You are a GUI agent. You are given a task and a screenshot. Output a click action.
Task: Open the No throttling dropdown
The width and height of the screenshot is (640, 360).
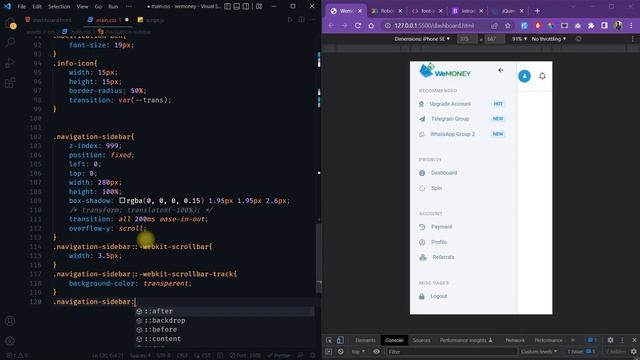click(549, 39)
